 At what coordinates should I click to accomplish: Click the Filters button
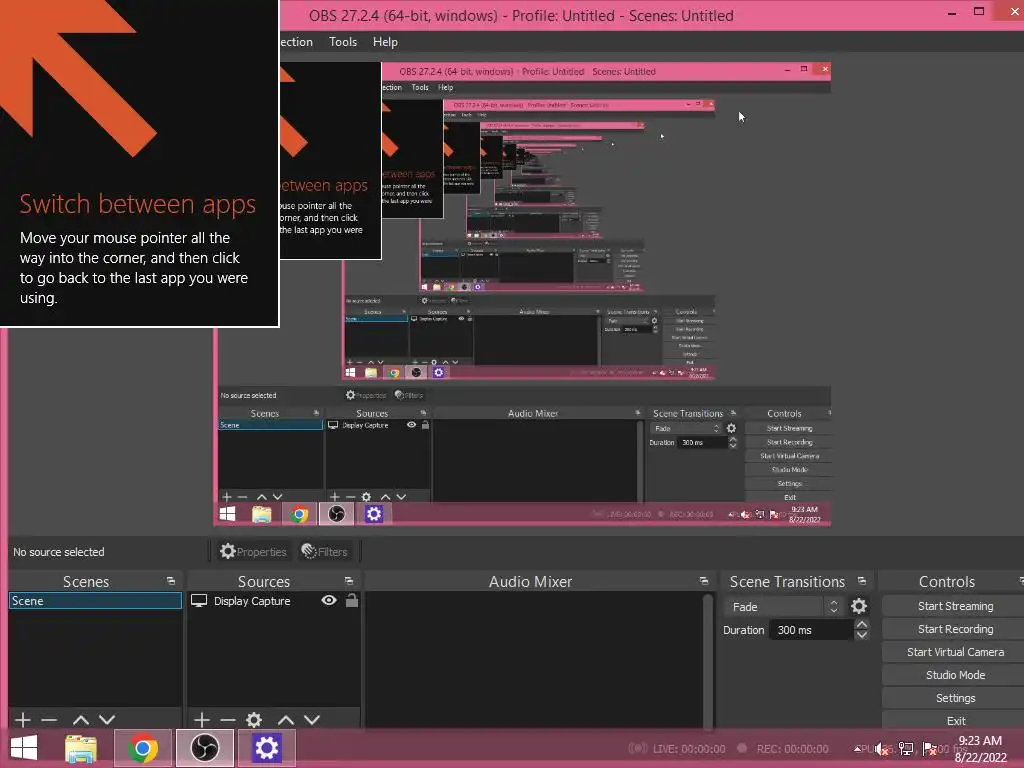click(325, 552)
